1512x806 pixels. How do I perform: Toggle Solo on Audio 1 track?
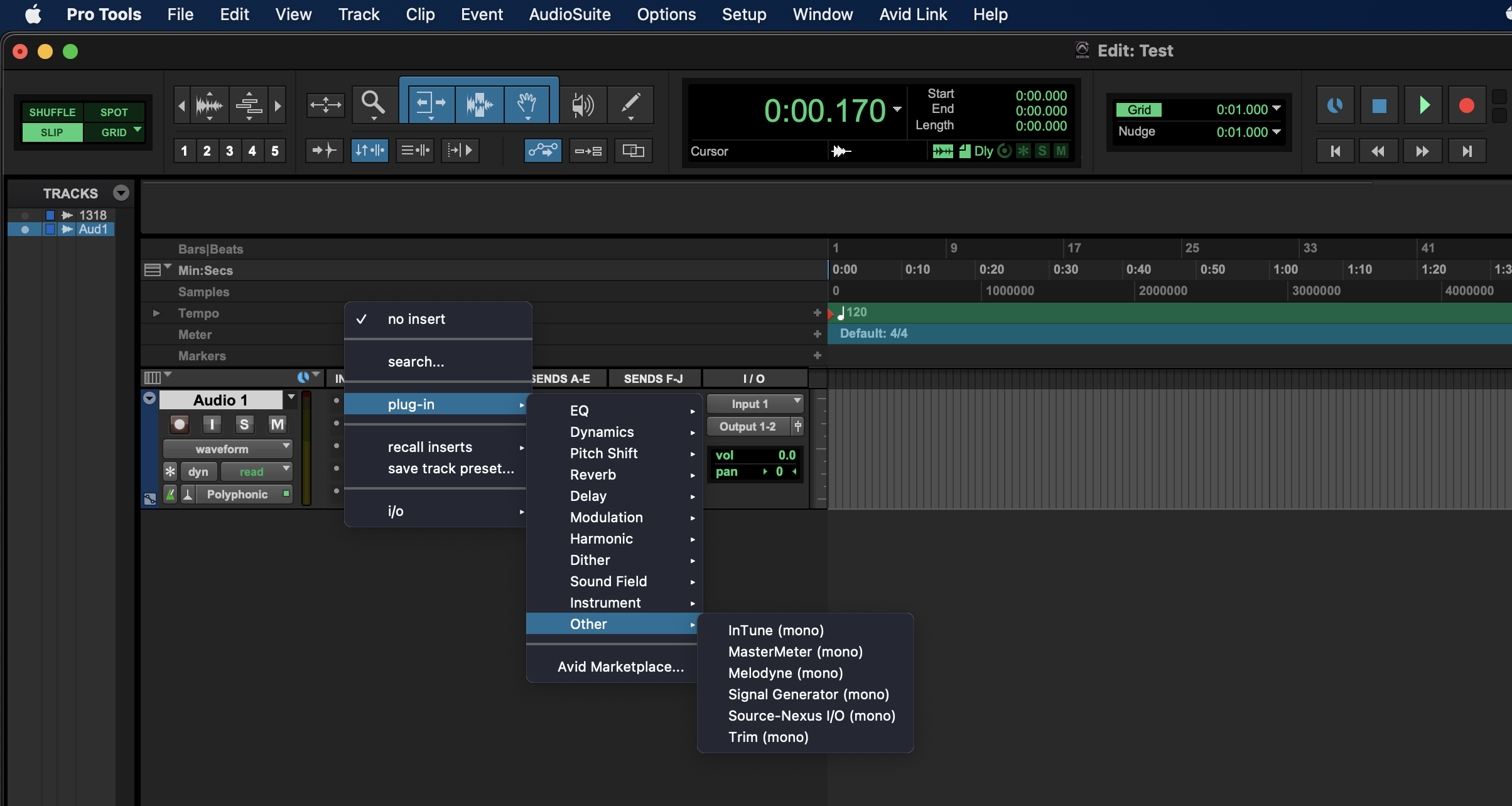coord(244,425)
